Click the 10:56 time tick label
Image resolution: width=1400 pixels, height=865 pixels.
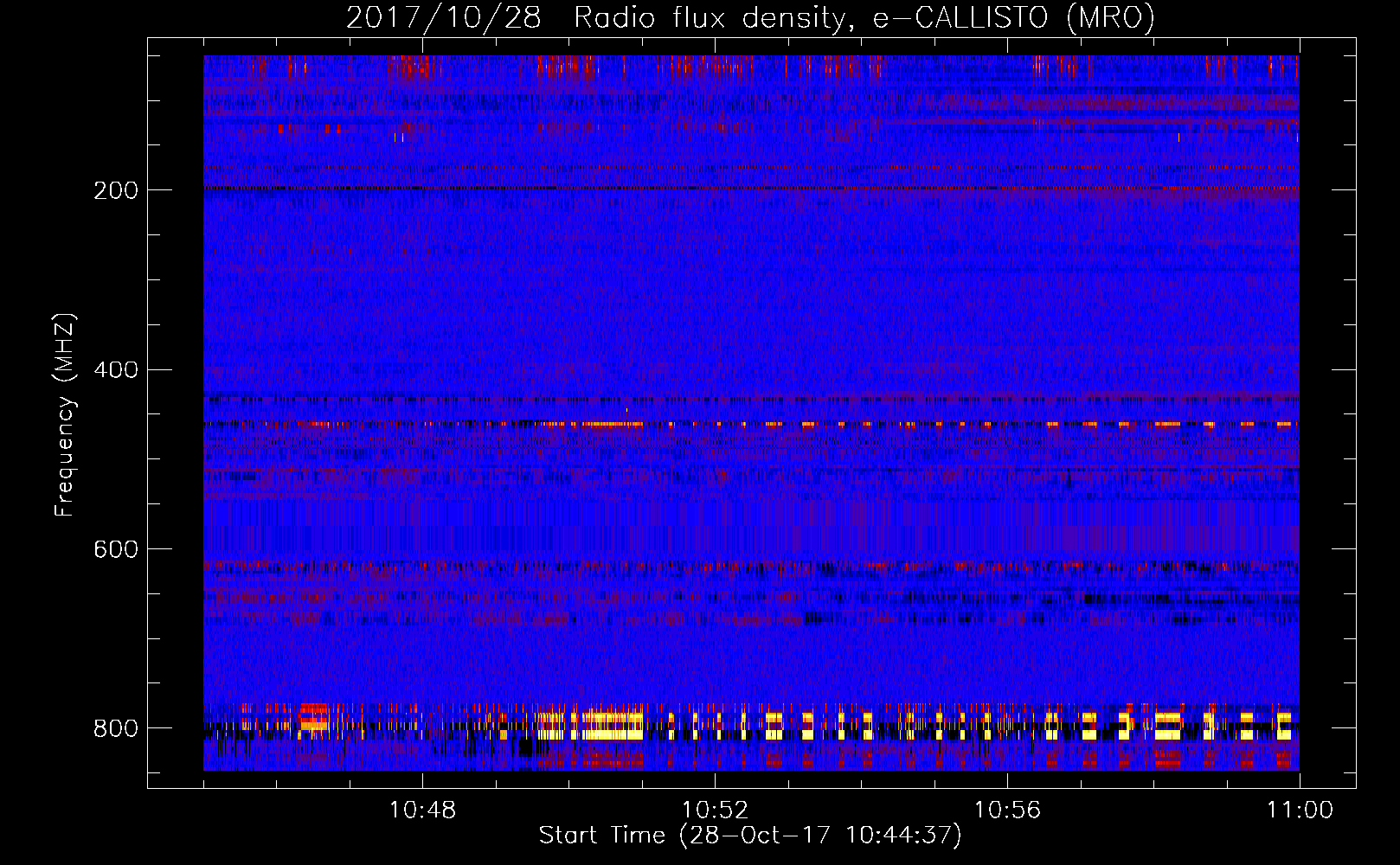tap(1007, 811)
